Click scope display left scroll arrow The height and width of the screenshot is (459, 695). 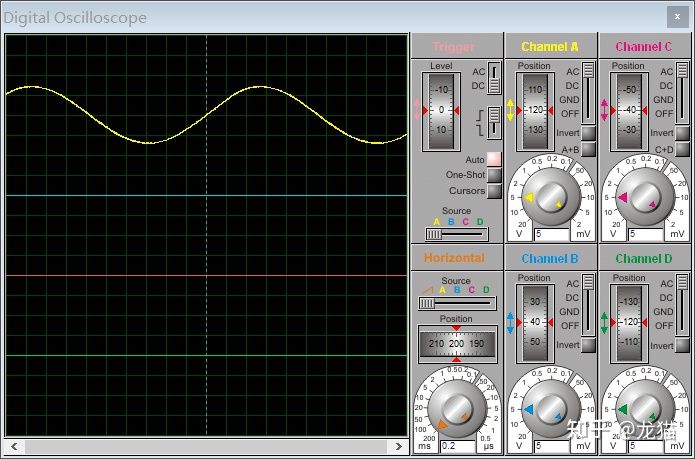click(x=14, y=446)
